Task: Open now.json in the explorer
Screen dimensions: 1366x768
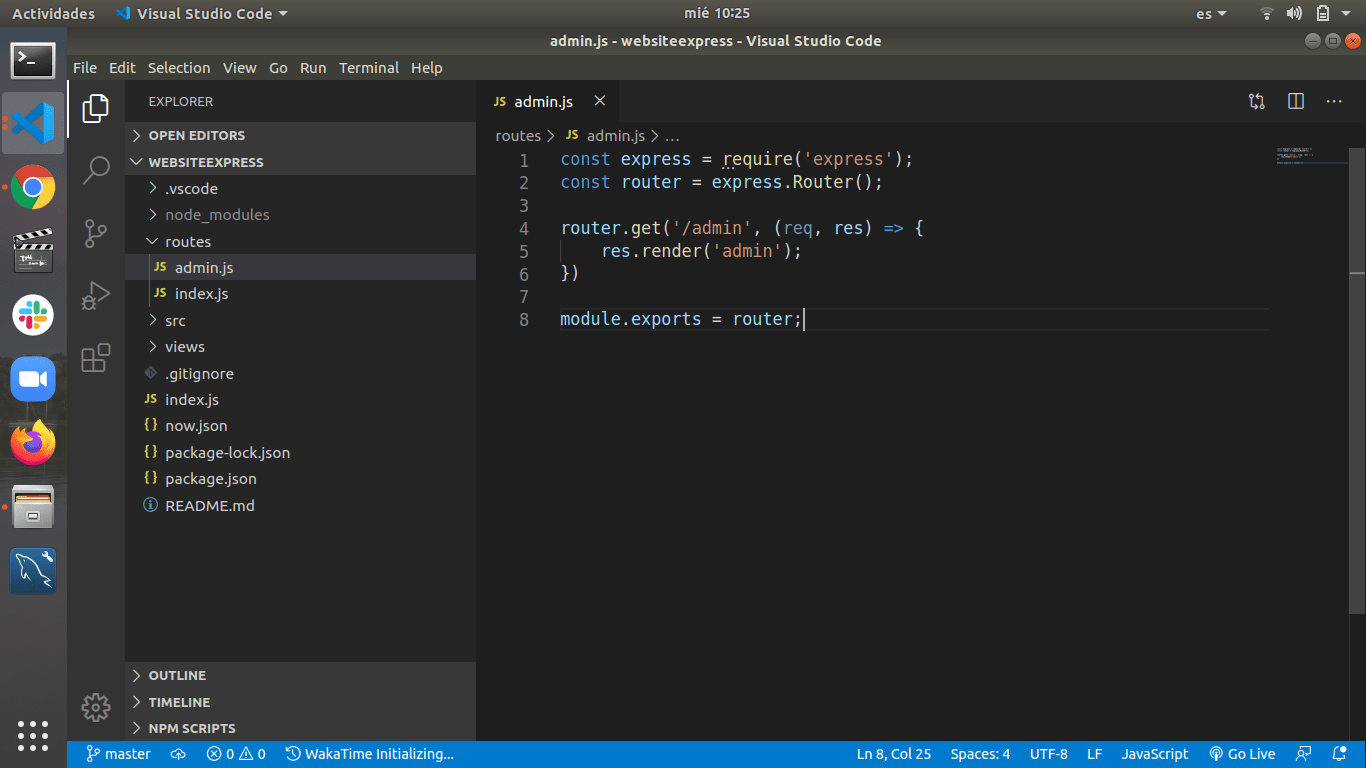Action: click(300, 425)
